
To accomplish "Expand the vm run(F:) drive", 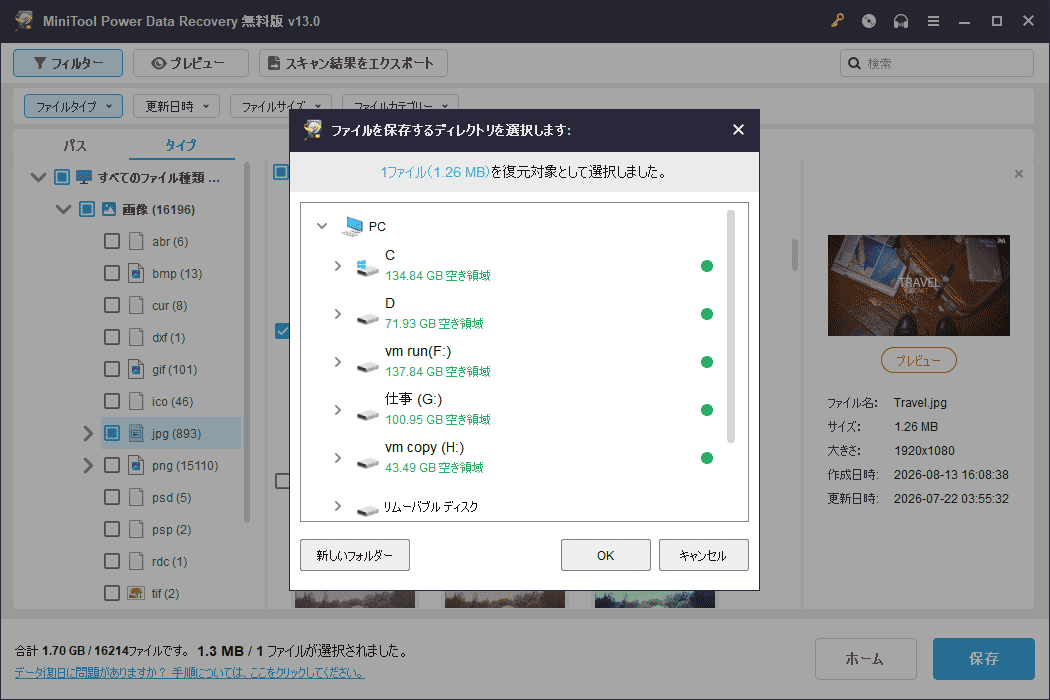I will pyautogui.click(x=338, y=362).
